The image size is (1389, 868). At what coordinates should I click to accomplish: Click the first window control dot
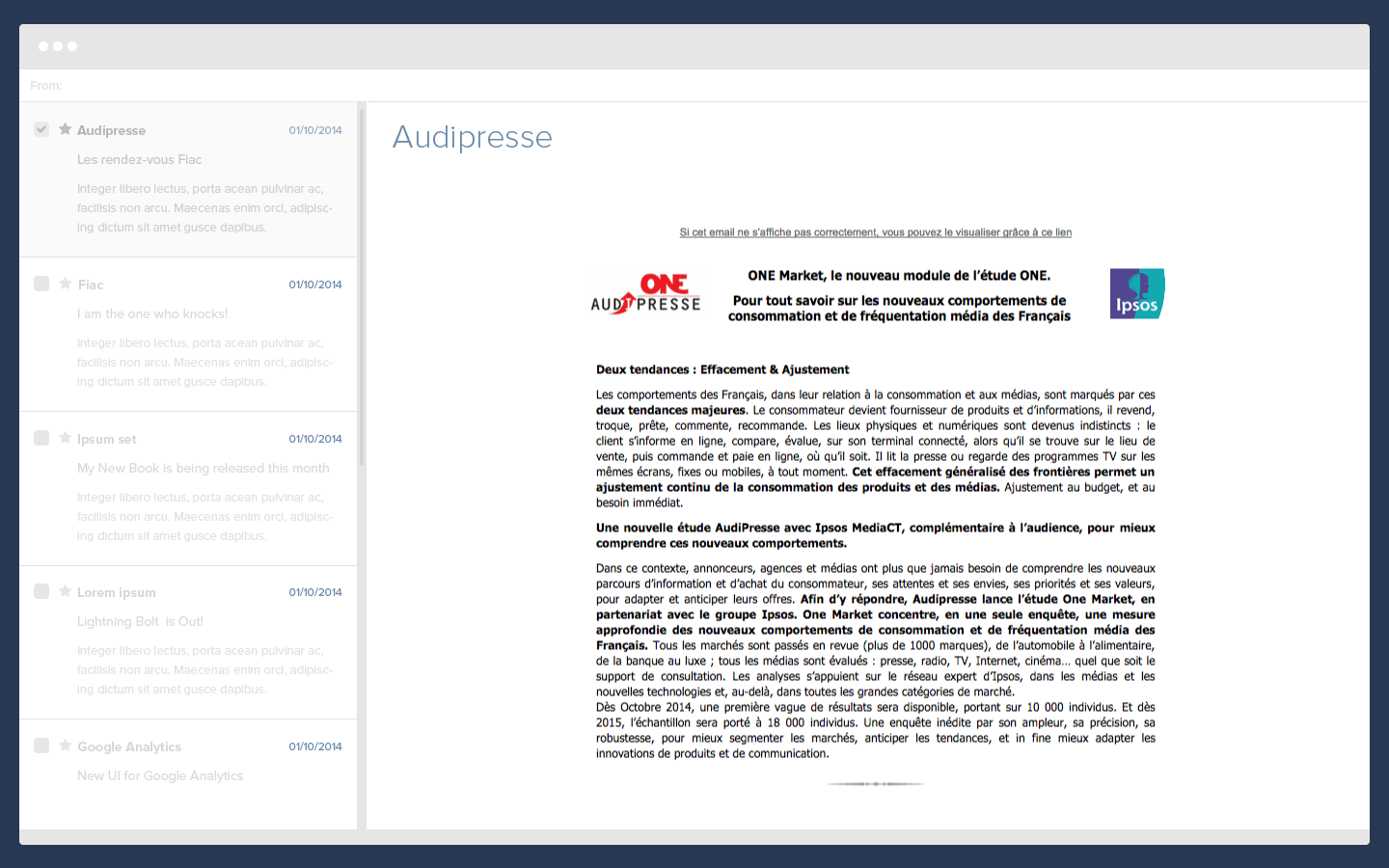pos(43,46)
